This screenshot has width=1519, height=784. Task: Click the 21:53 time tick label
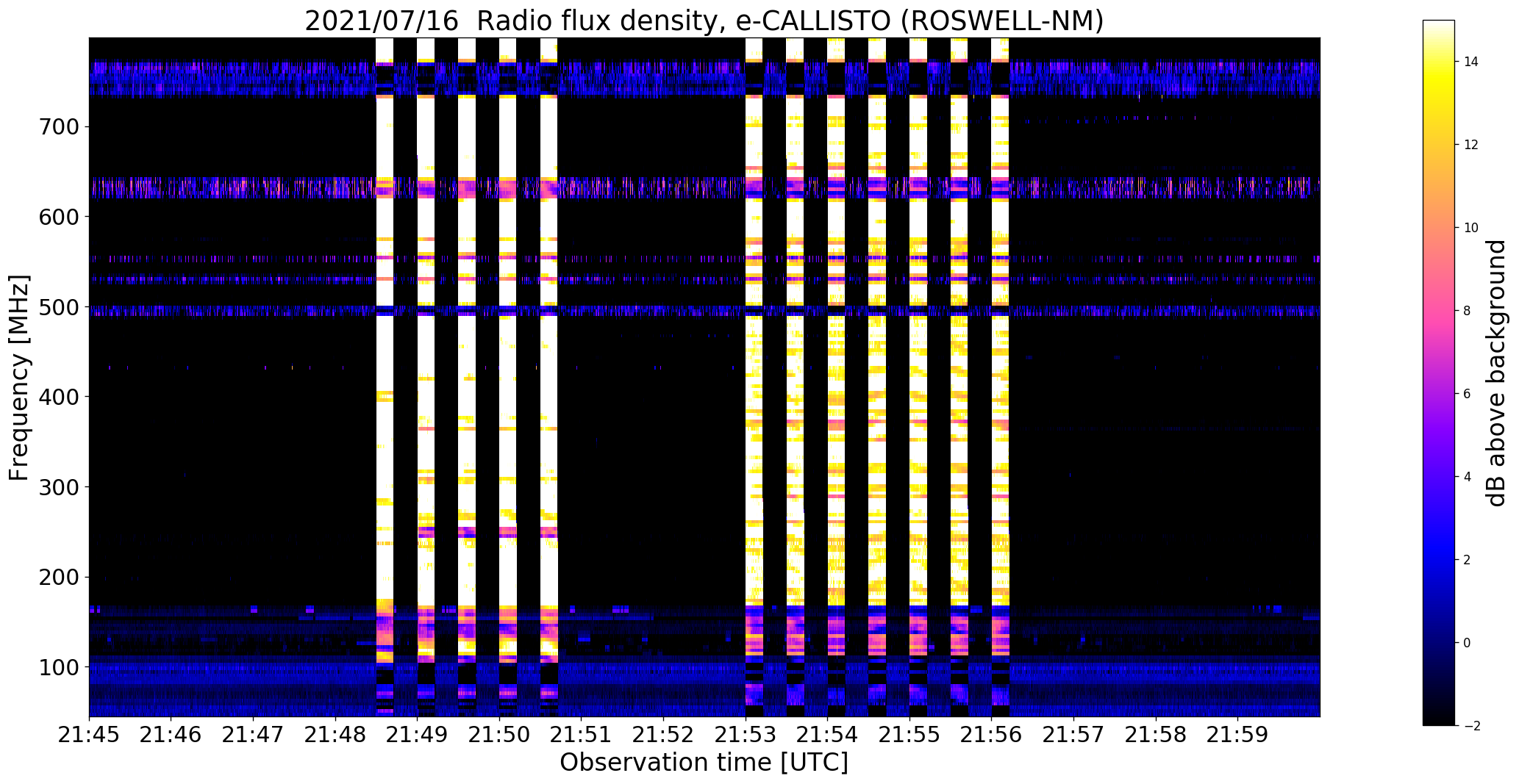tap(746, 734)
